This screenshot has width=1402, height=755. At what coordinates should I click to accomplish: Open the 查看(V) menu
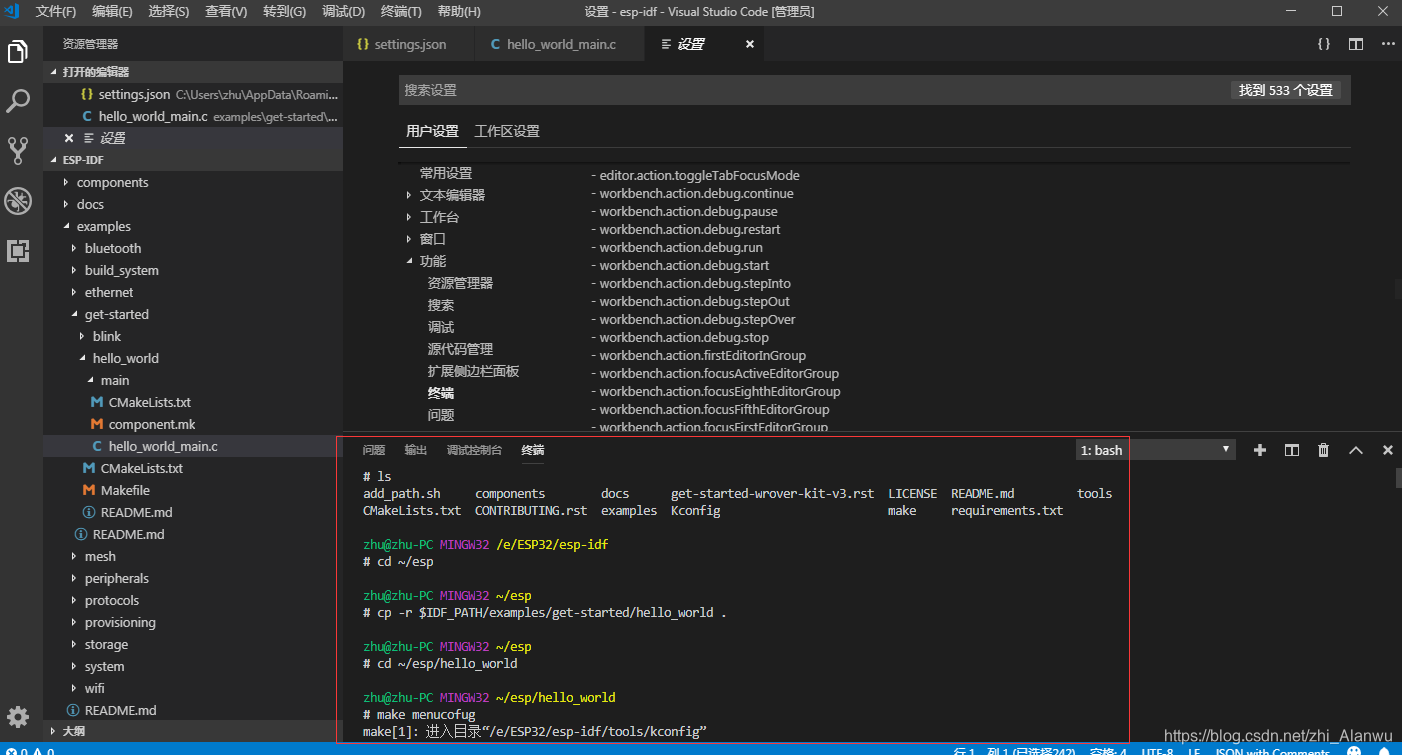[226, 11]
